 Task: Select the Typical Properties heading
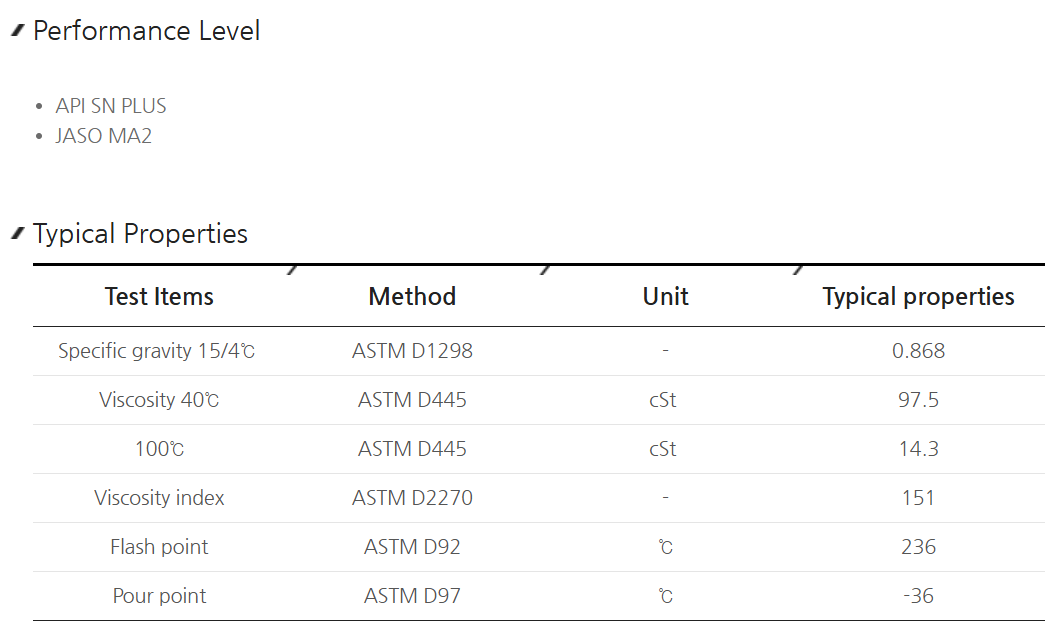pos(140,234)
